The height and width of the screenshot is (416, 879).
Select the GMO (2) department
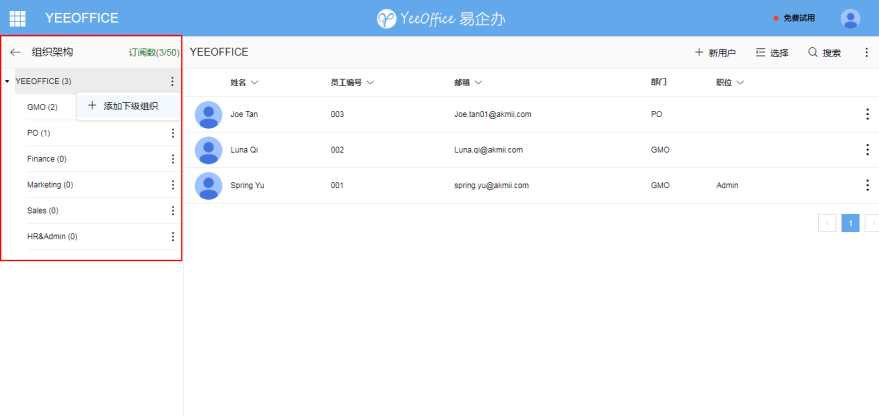coord(42,107)
